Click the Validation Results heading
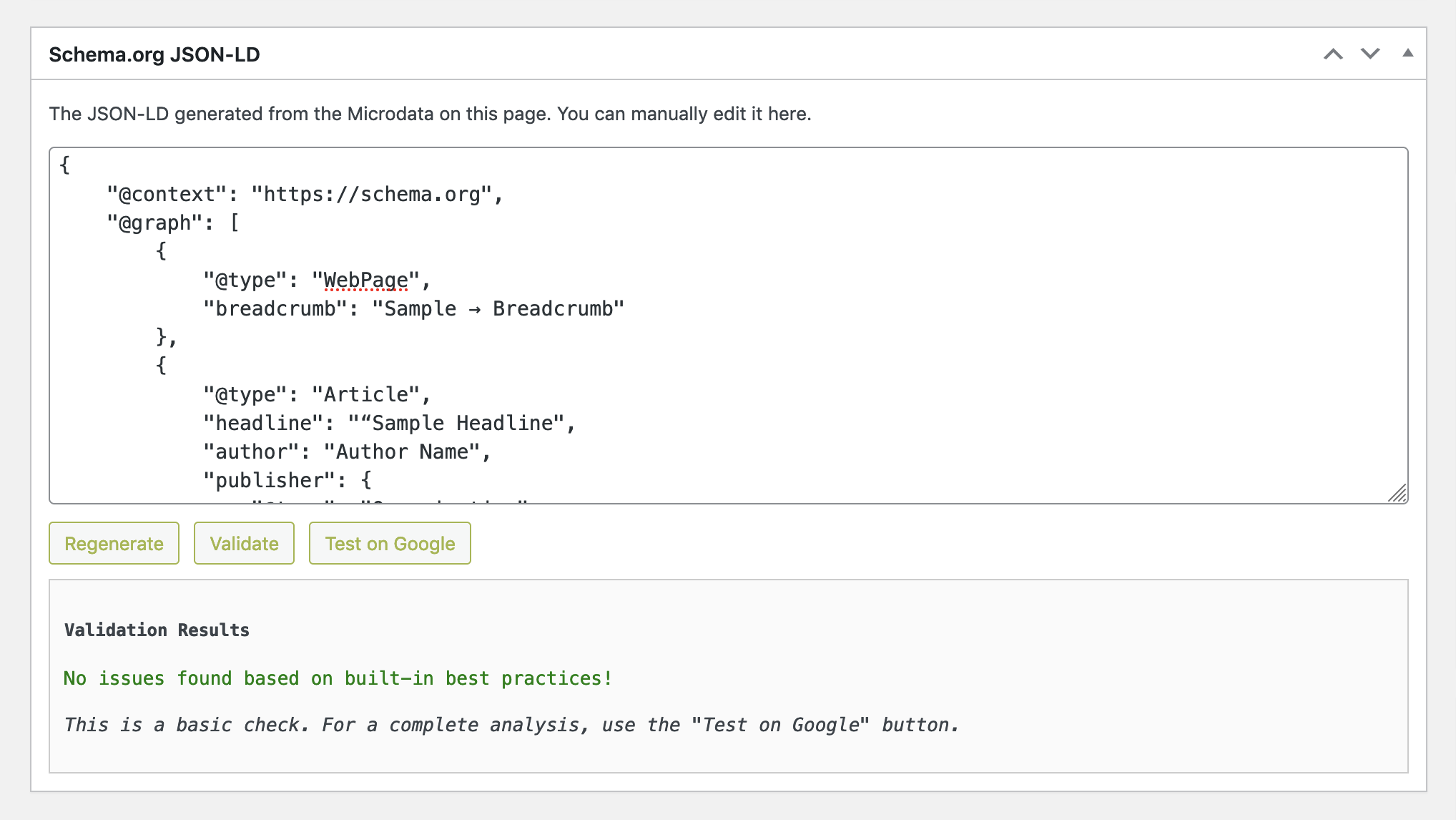The height and width of the screenshot is (820, 1456). coord(157,630)
